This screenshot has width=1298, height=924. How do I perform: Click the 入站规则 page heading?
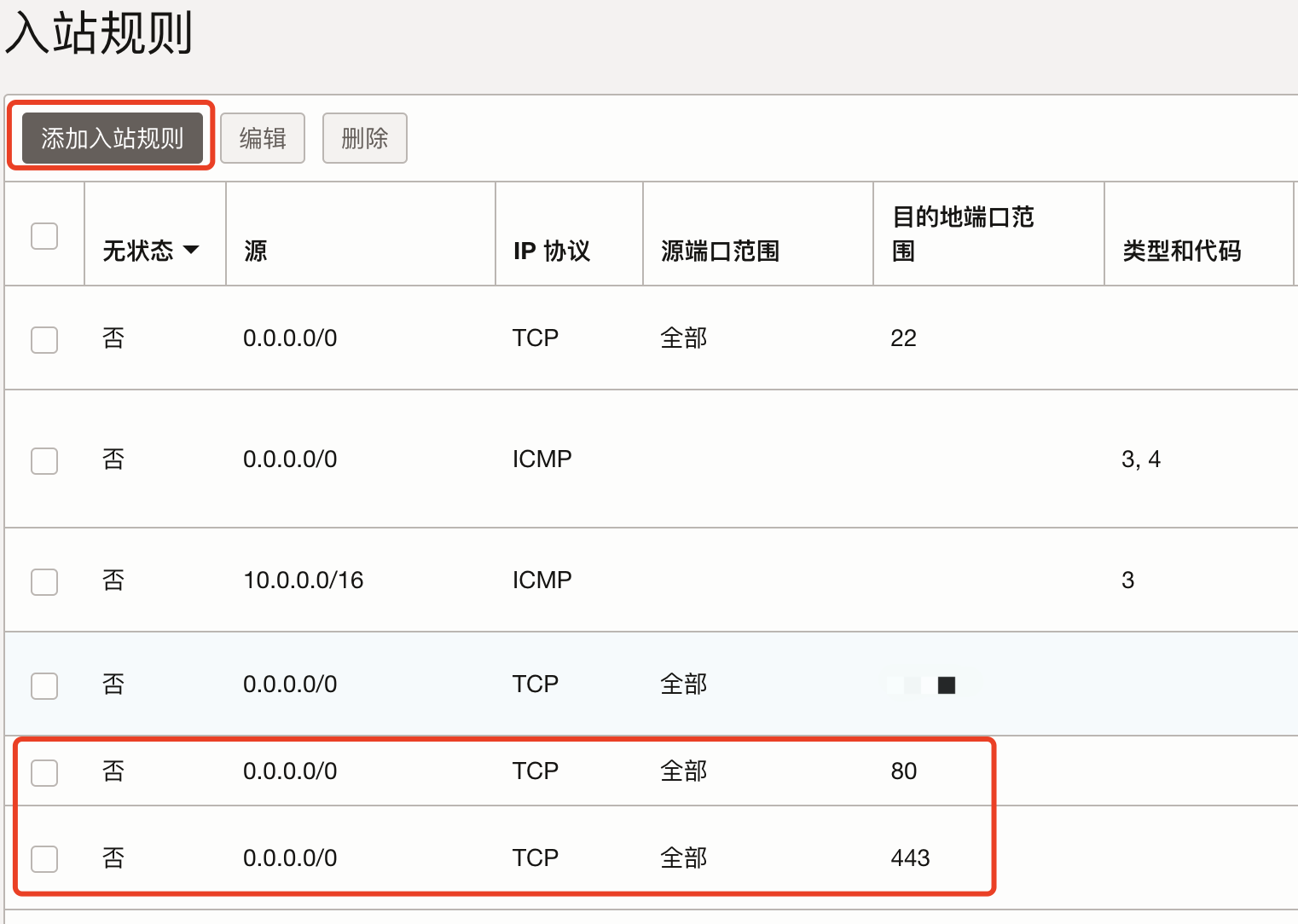[x=99, y=34]
